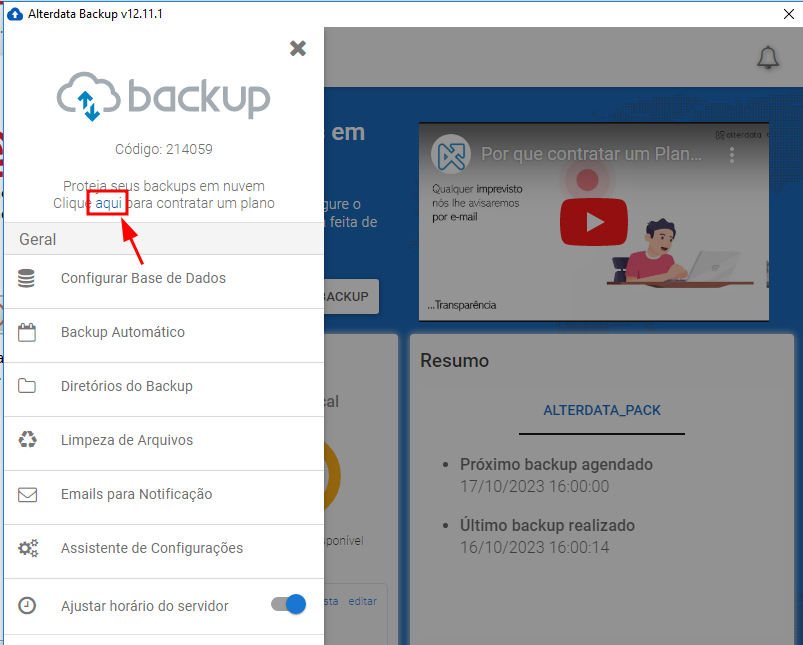Click the envelope icon for Emails para Notificação
Viewport: 803px width, 645px height.
[27, 494]
